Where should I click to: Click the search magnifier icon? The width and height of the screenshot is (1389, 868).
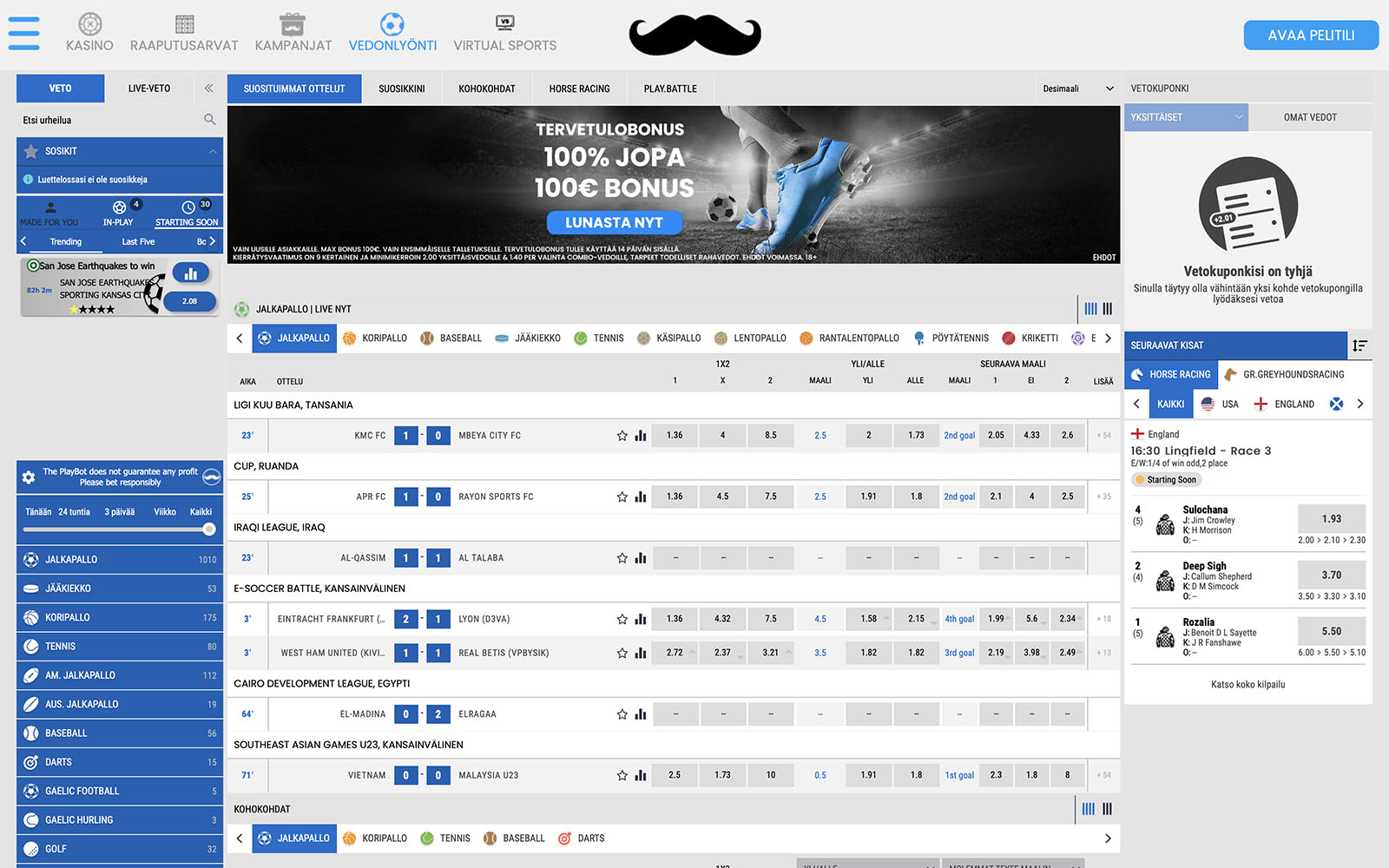209,120
